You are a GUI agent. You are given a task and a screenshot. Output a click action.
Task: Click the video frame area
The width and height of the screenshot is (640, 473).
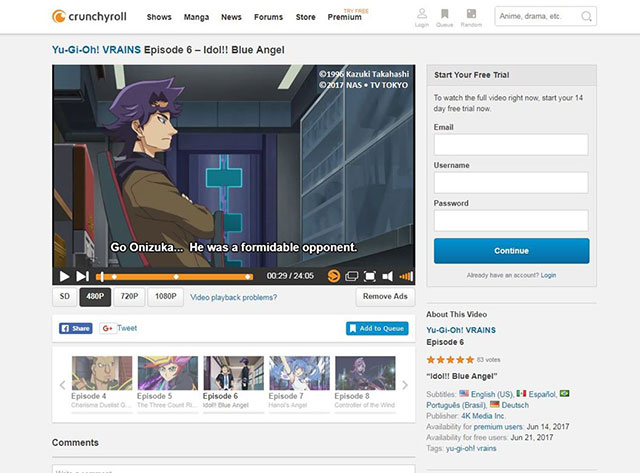(x=233, y=166)
